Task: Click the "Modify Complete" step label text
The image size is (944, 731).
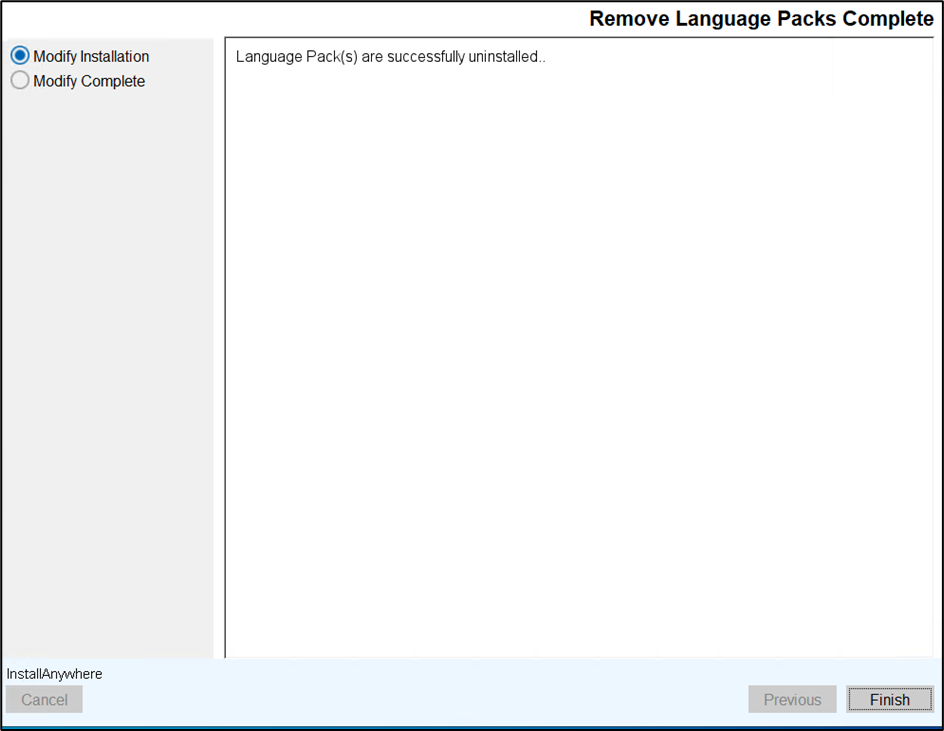Action: pos(89,82)
